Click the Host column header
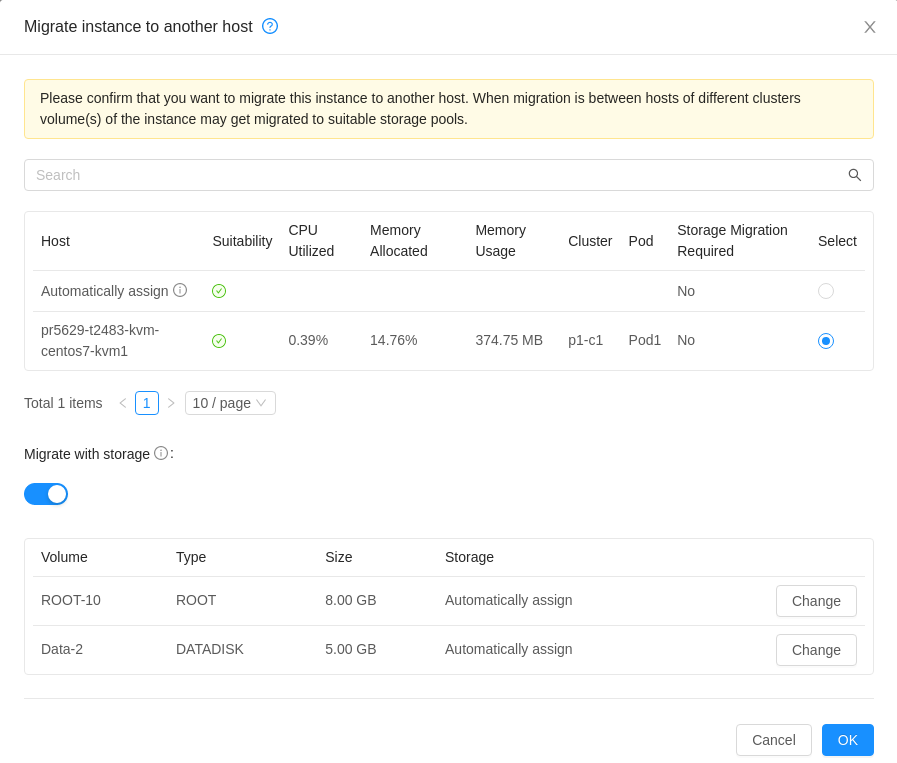The height and width of the screenshot is (763, 897). tap(55, 241)
